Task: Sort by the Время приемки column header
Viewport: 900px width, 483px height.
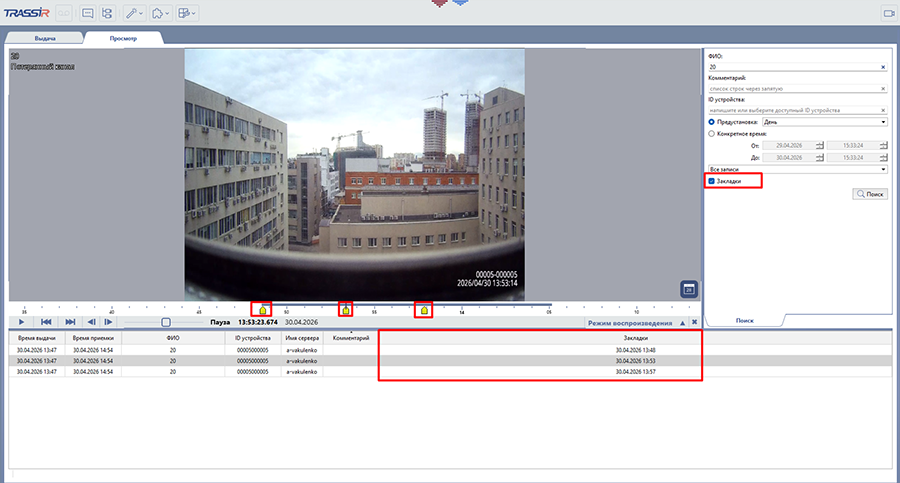Action: (93, 338)
